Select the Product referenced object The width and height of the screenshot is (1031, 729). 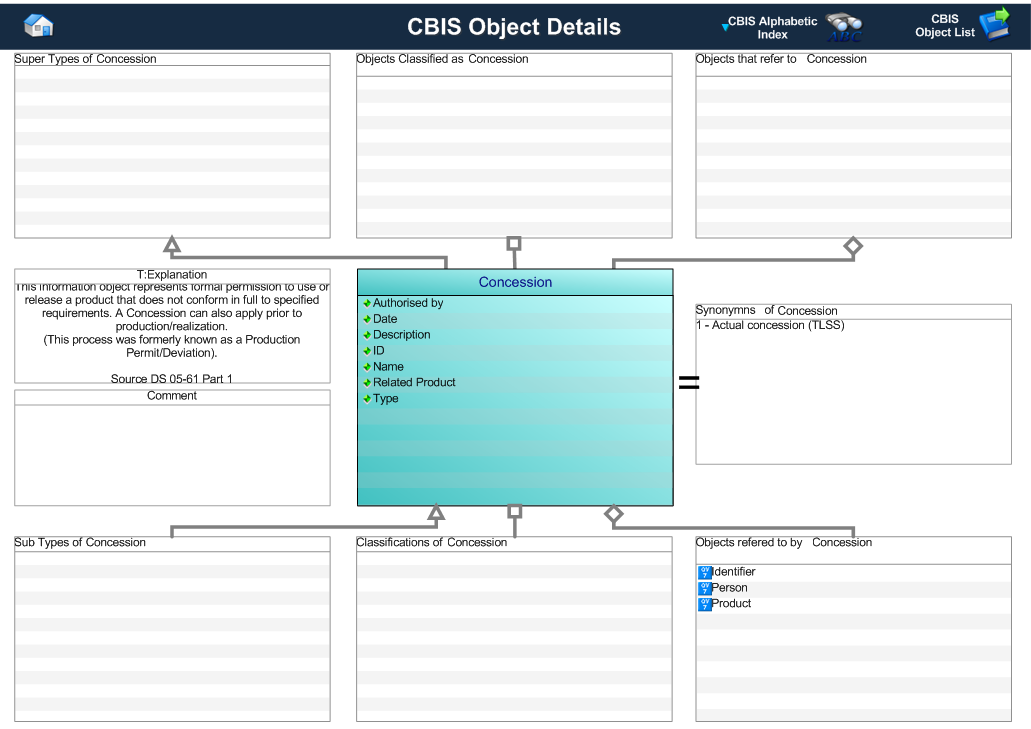[731, 604]
